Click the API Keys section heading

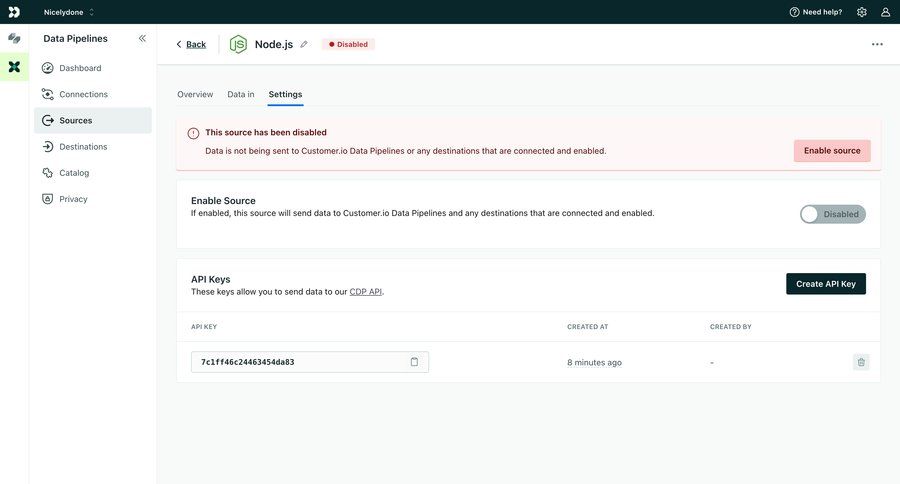click(211, 279)
